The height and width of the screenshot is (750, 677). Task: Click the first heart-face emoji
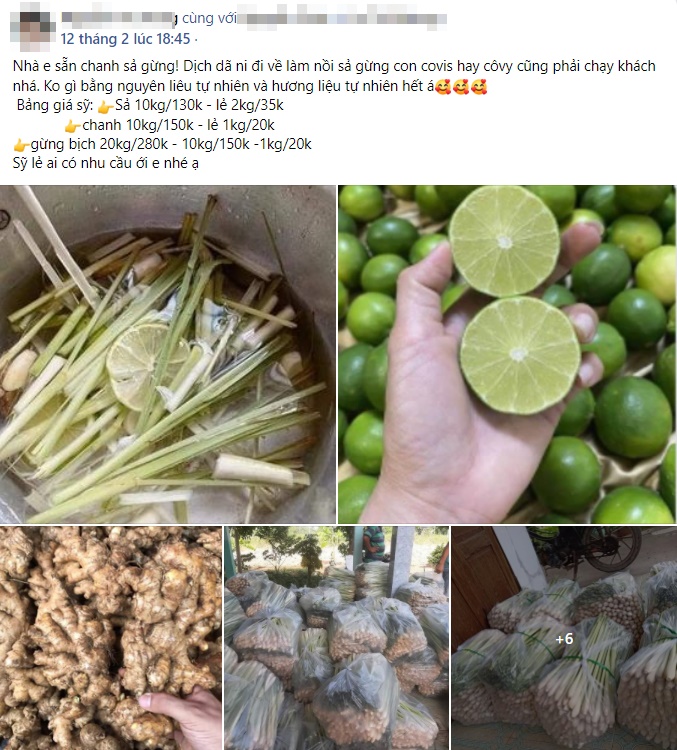(x=443, y=87)
